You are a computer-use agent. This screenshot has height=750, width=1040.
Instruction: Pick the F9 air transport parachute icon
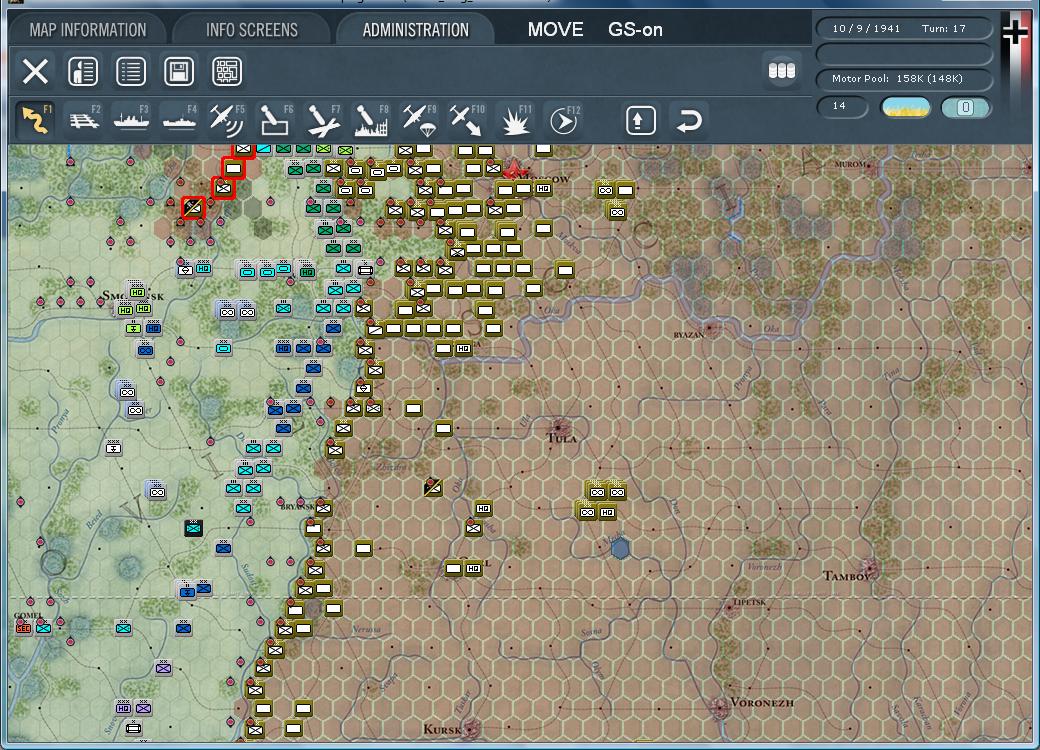pos(418,121)
